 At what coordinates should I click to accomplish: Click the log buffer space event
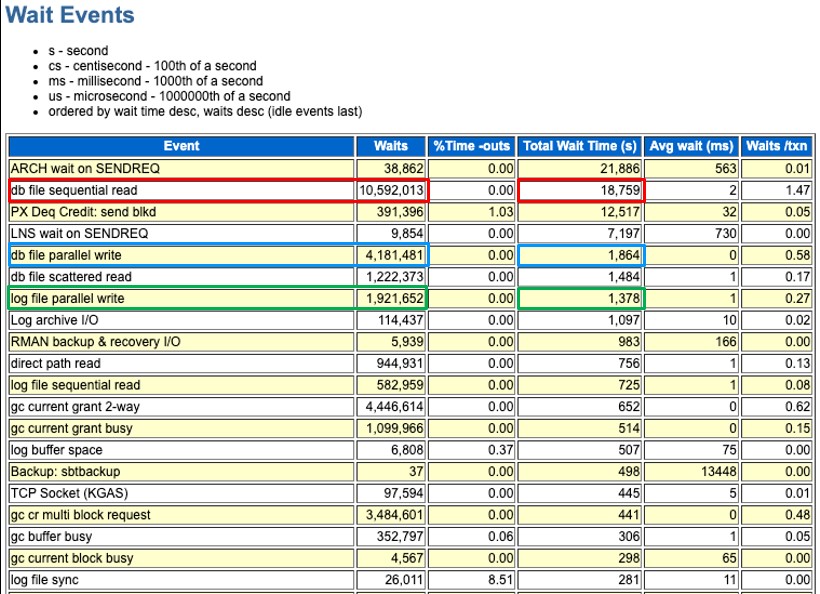coord(56,450)
